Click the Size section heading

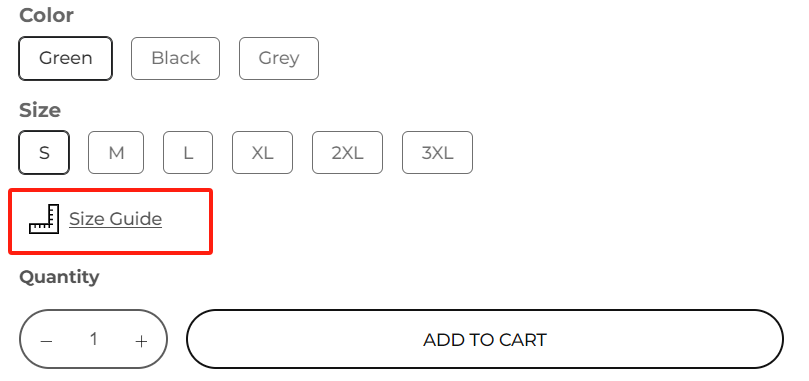tap(40, 110)
